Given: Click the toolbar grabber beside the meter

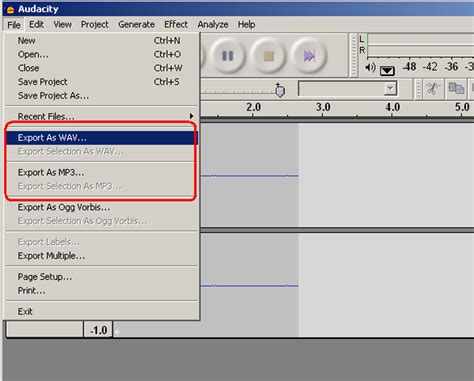Looking at the screenshot, I should [x=354, y=55].
